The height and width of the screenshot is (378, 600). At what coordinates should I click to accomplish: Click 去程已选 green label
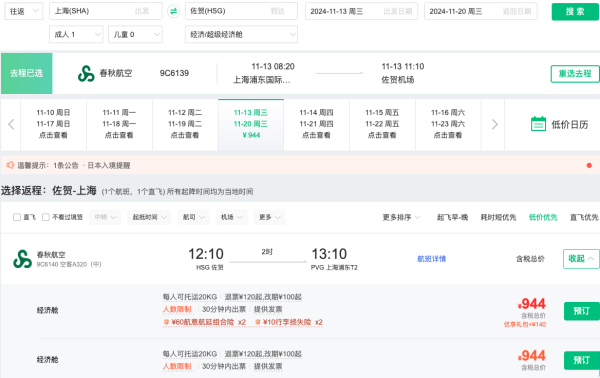(26, 73)
